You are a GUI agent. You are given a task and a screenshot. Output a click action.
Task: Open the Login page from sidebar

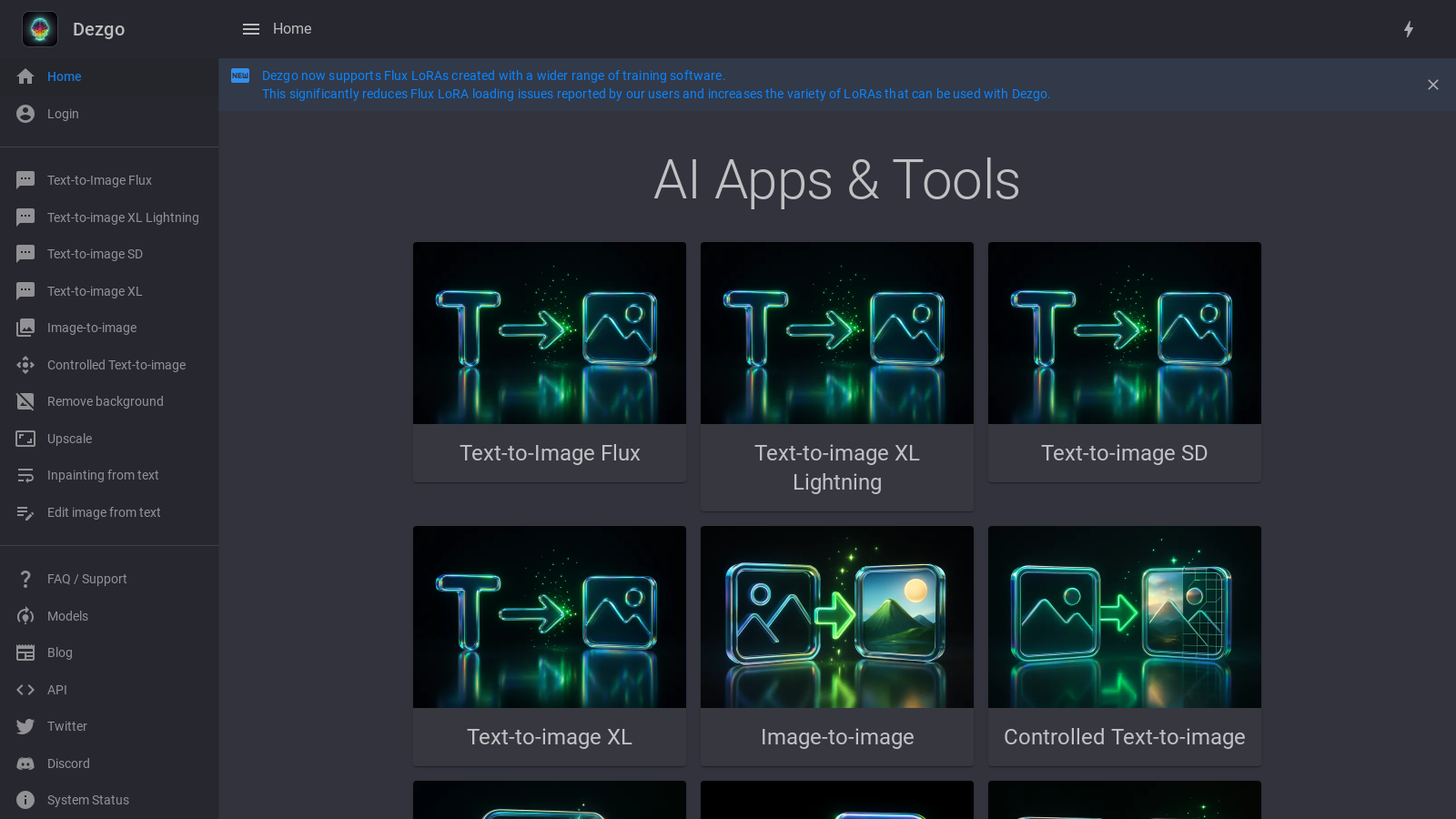point(63,114)
